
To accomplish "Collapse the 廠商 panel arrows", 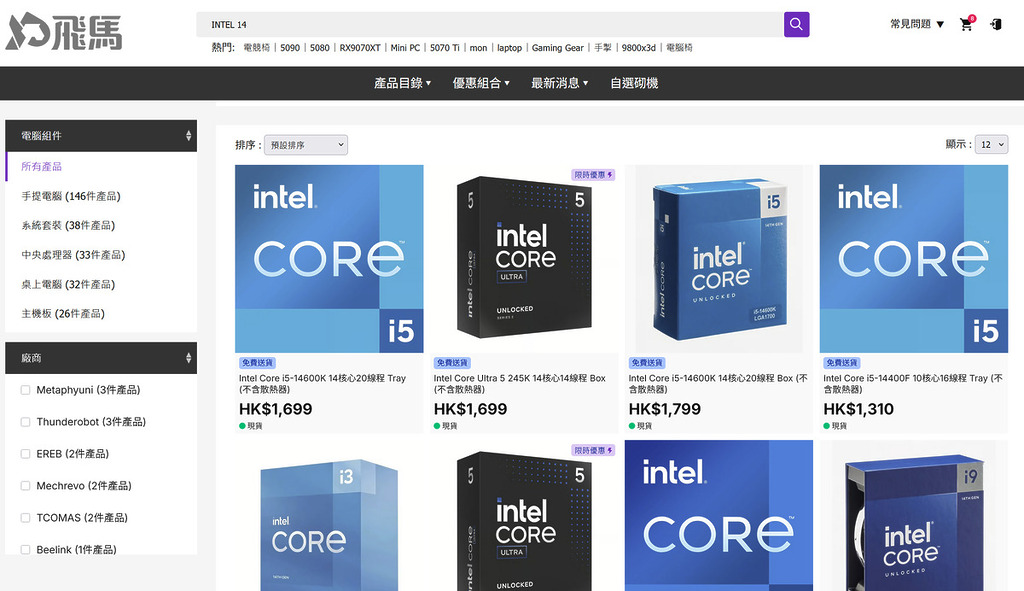I will point(188,358).
